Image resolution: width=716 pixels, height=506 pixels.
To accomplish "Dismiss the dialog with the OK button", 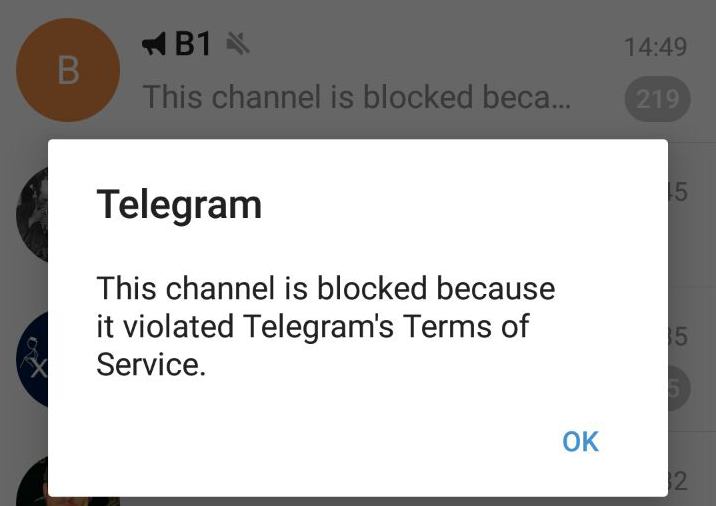I will [x=580, y=442].
